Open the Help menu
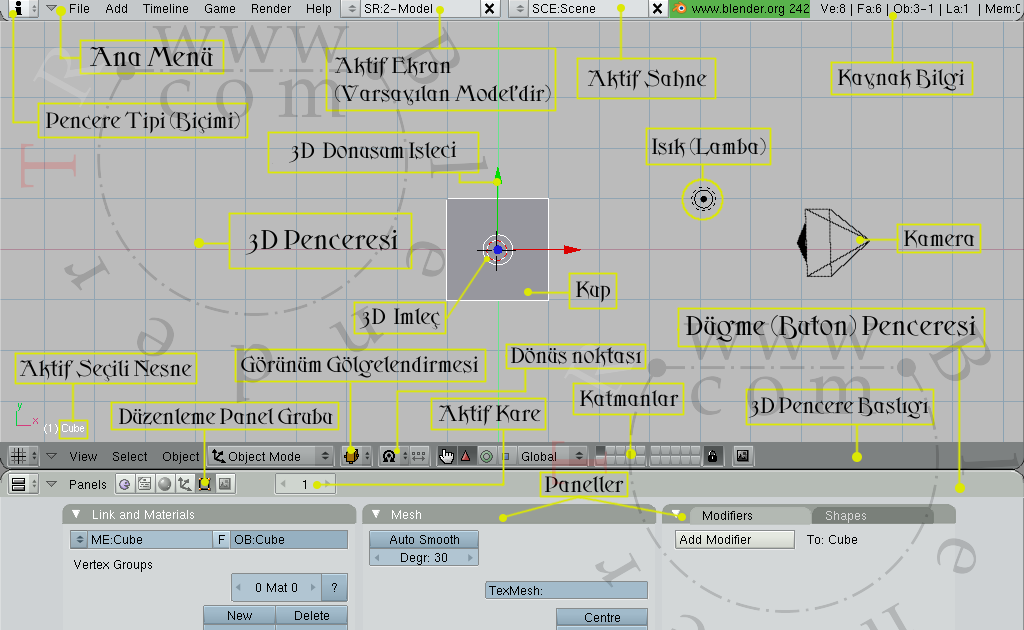This screenshot has height=630, width=1024. tap(319, 8)
